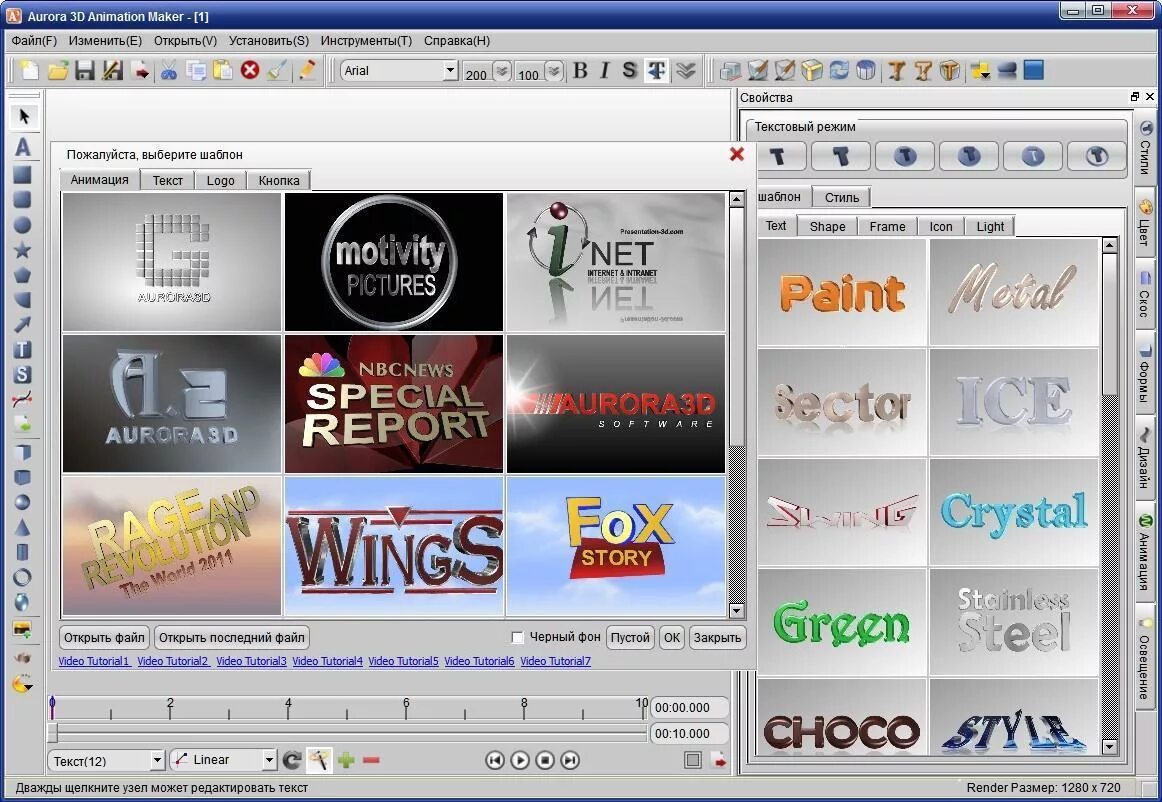Image resolution: width=1162 pixels, height=802 pixels.
Task: Click the export icon right of timeline controls
Action: (x=718, y=760)
